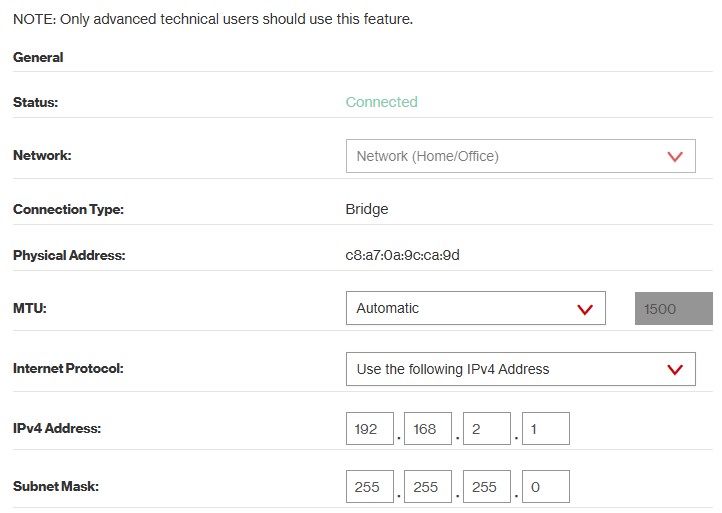Click the physical address c8:a7:0a:9c:ca:9d
The image size is (722, 513).
pos(402,255)
